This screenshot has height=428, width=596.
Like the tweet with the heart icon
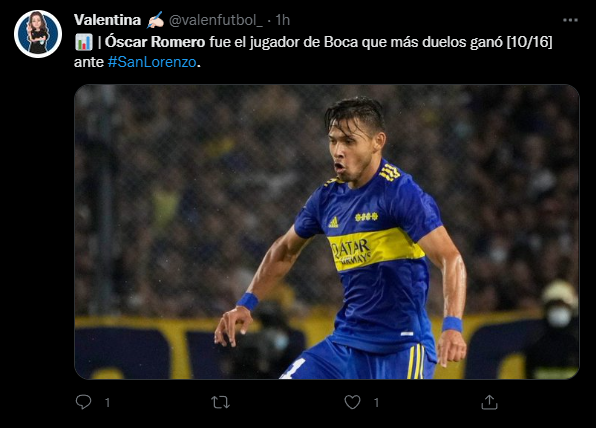click(352, 402)
